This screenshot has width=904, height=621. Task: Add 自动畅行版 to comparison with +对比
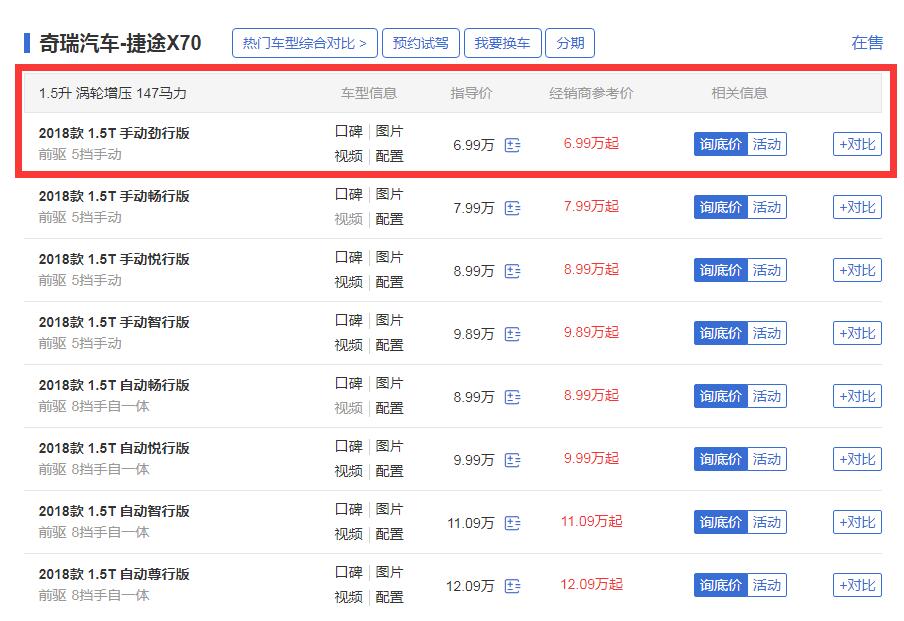(x=857, y=396)
